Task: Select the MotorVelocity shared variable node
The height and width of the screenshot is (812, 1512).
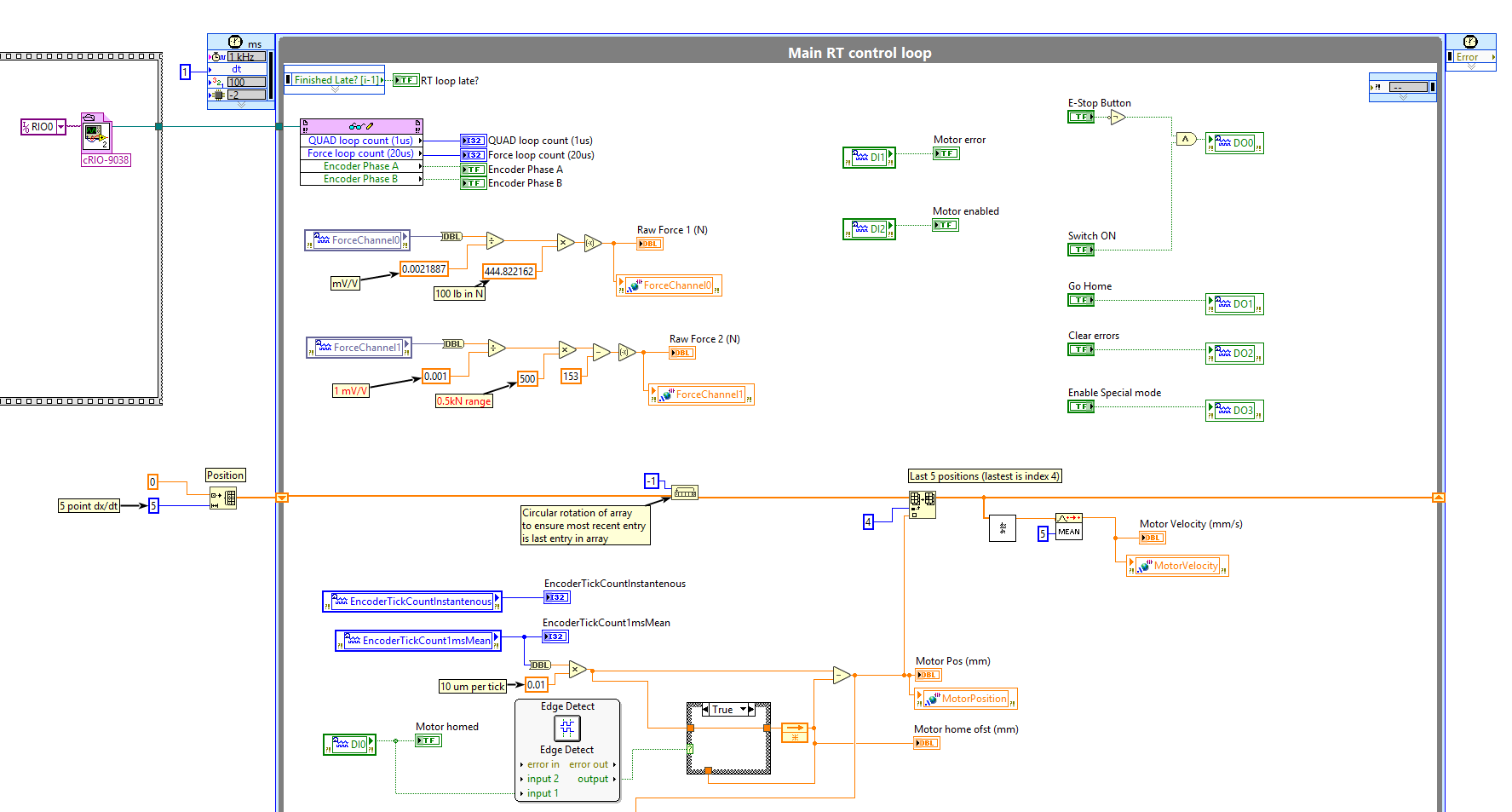Action: pos(1177,566)
